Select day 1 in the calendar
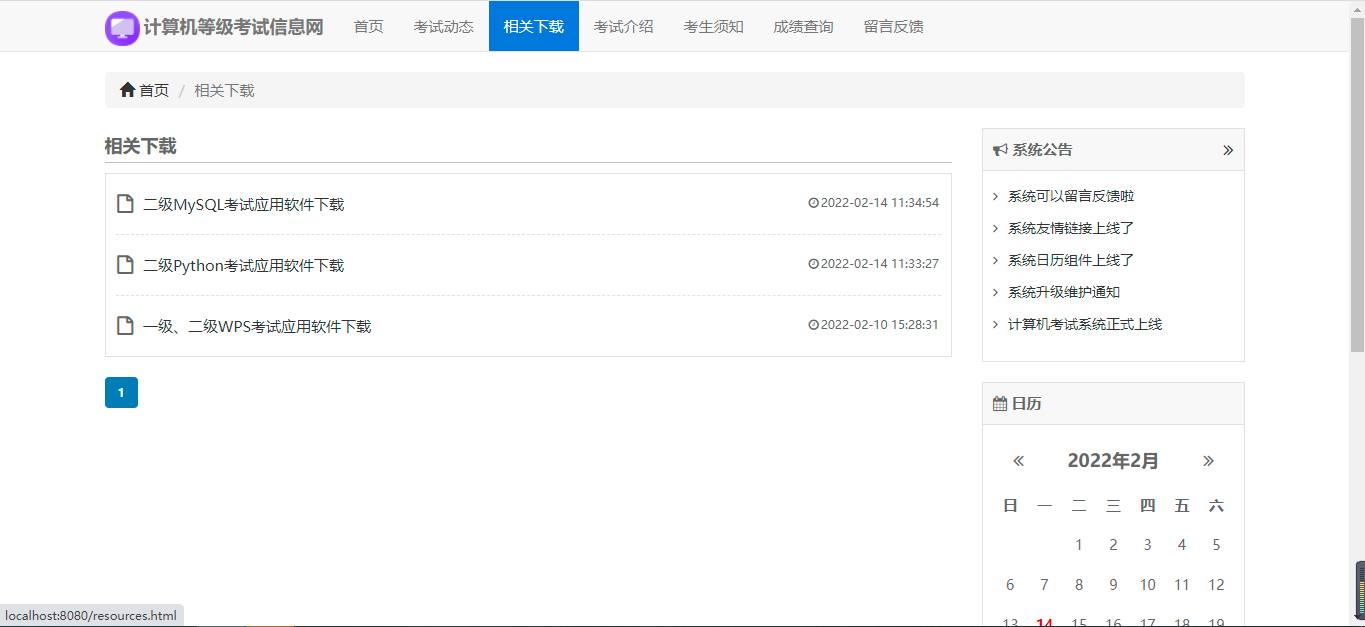Viewport: 1365px width, 627px height. [1079, 545]
